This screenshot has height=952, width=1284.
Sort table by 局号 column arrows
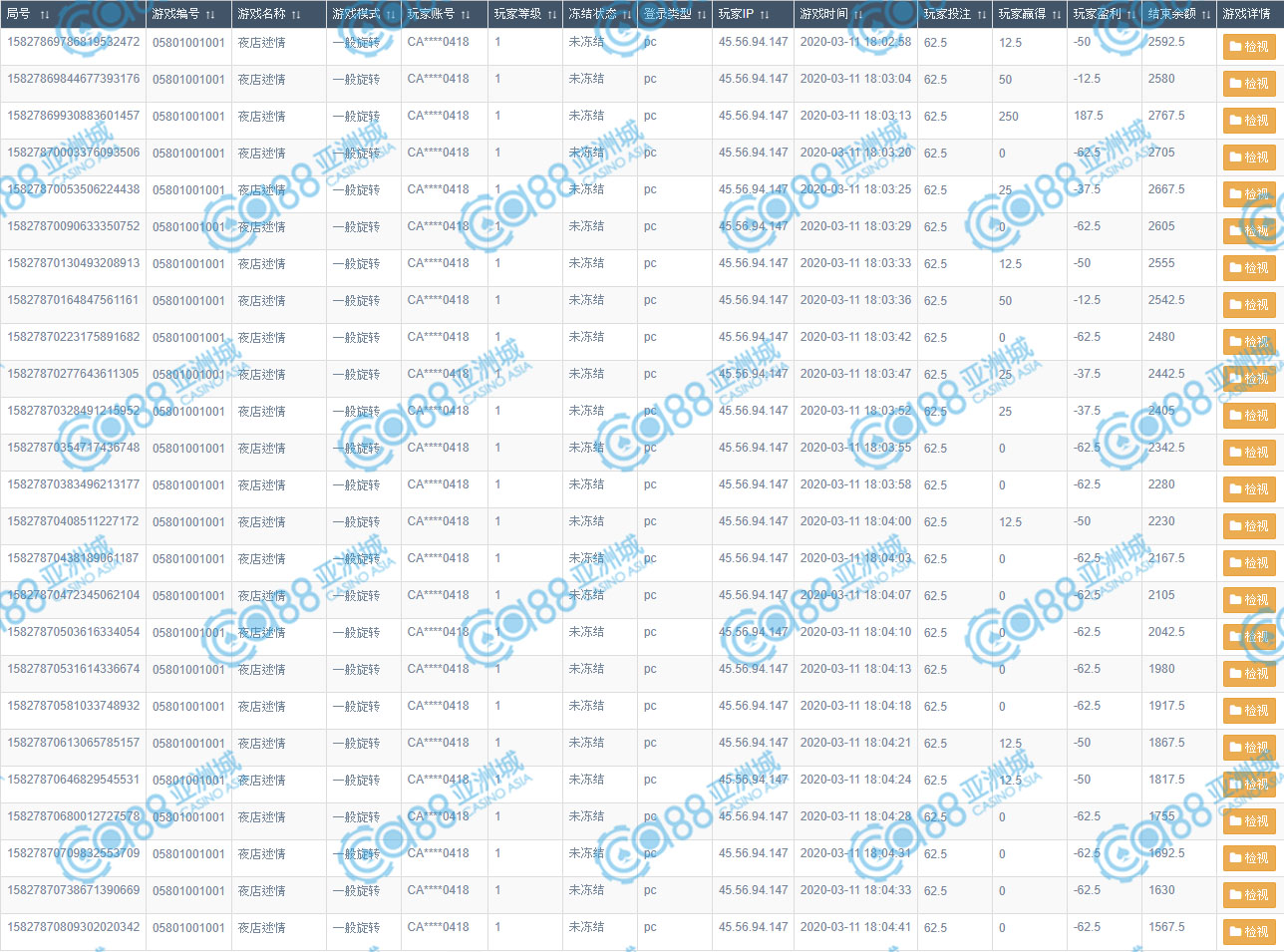(x=45, y=15)
